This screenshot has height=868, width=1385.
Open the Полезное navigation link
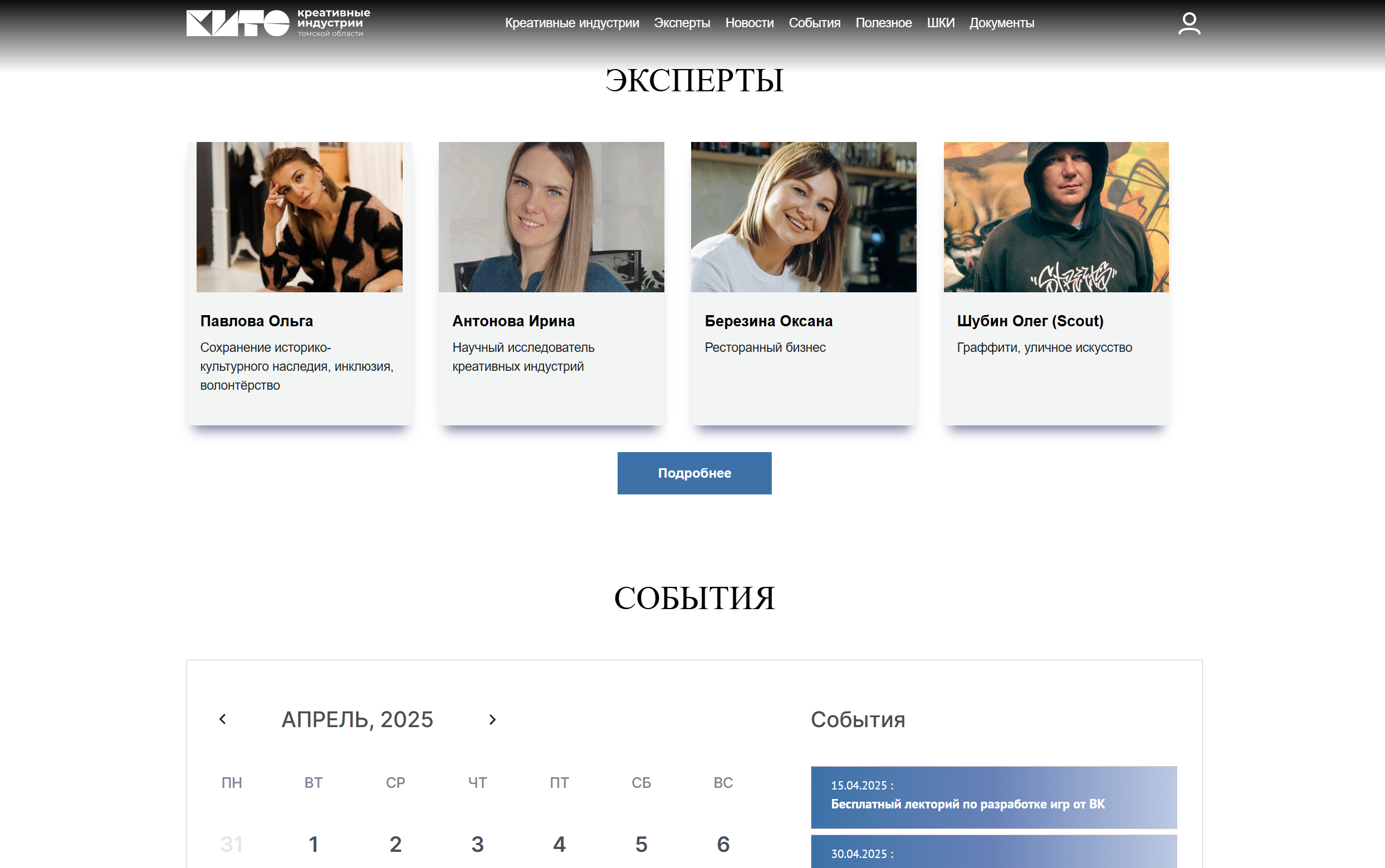(883, 23)
